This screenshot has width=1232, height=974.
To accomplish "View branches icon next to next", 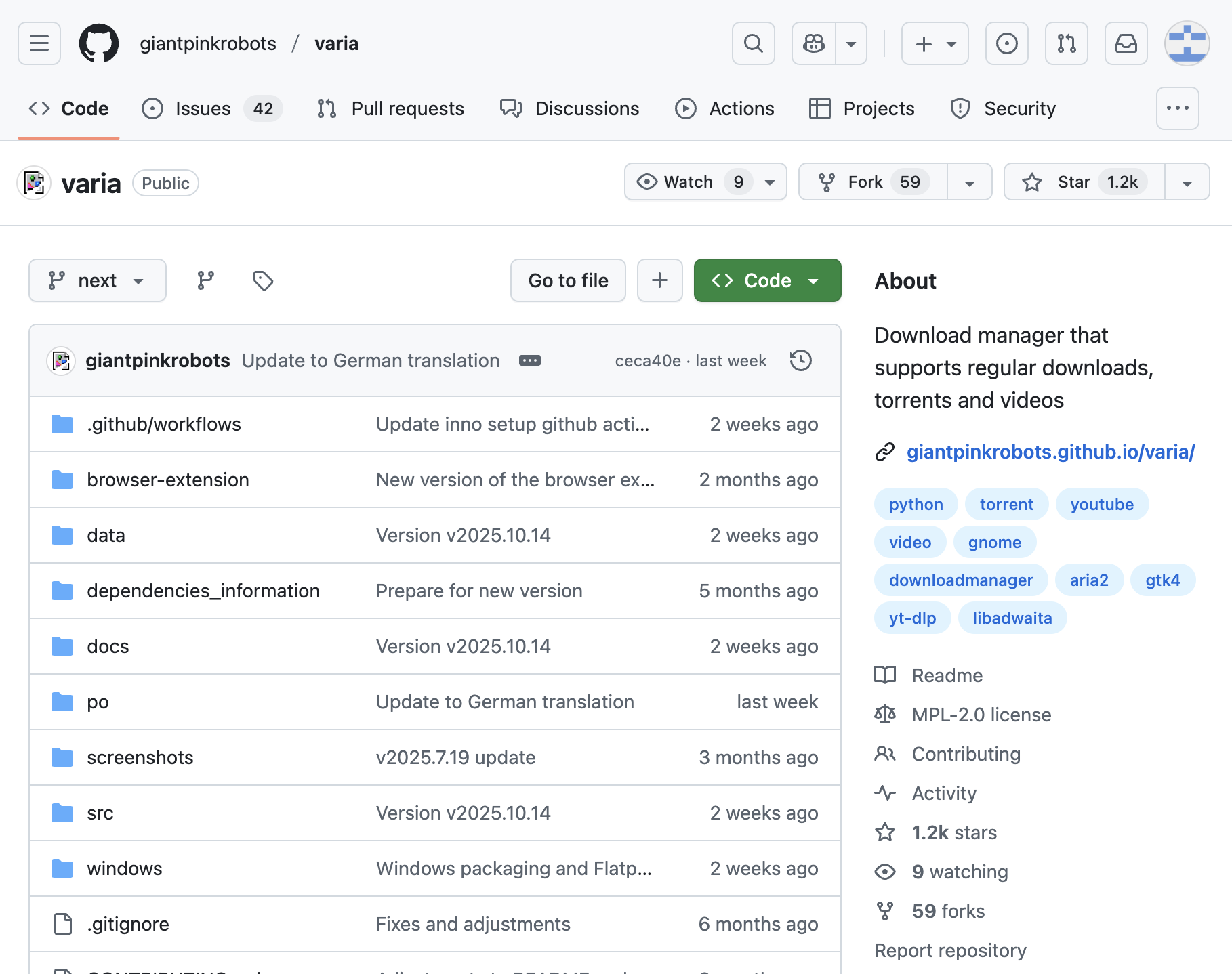I will (205, 280).
